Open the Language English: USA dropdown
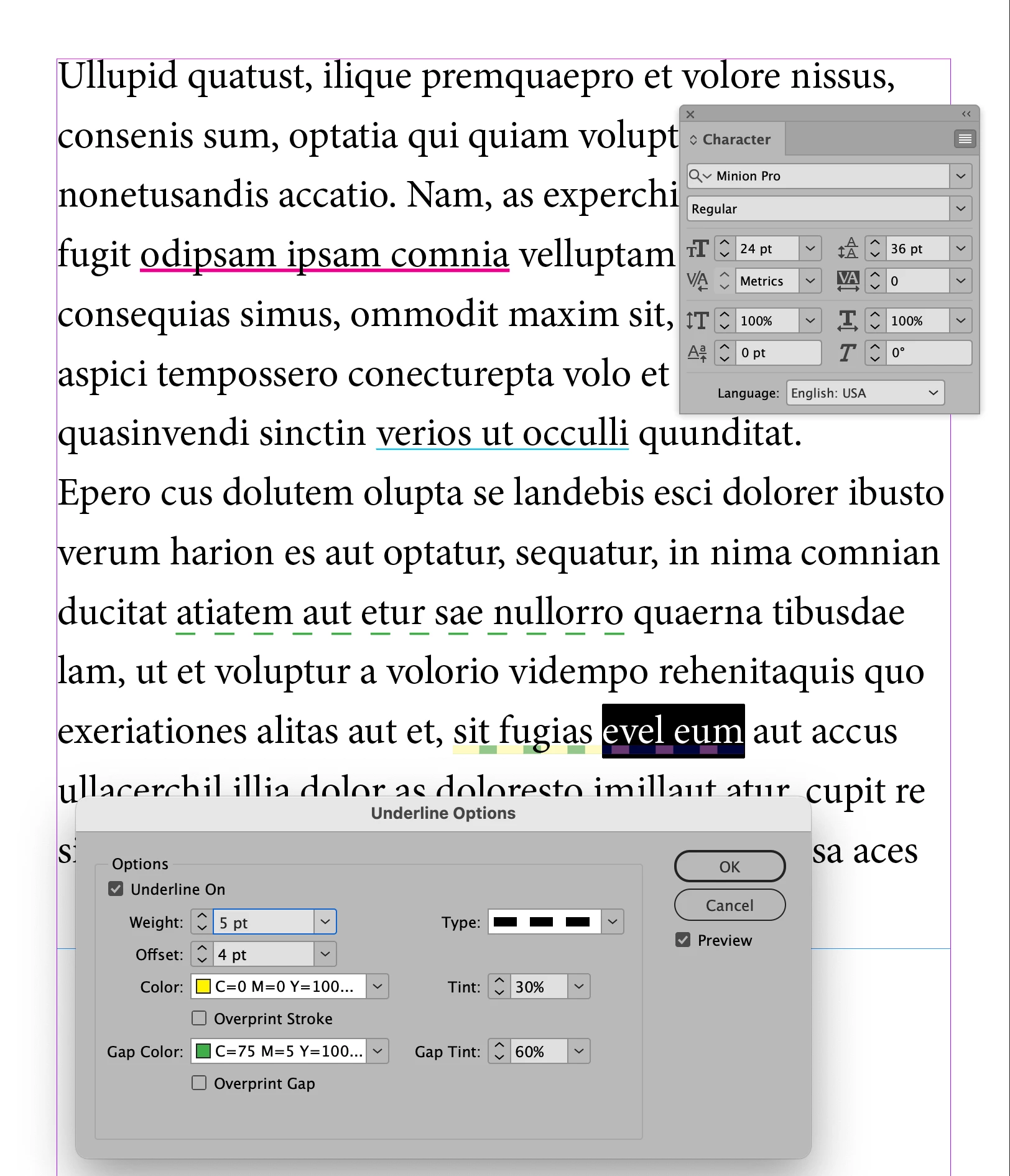The height and width of the screenshot is (1176, 1010). (x=866, y=393)
